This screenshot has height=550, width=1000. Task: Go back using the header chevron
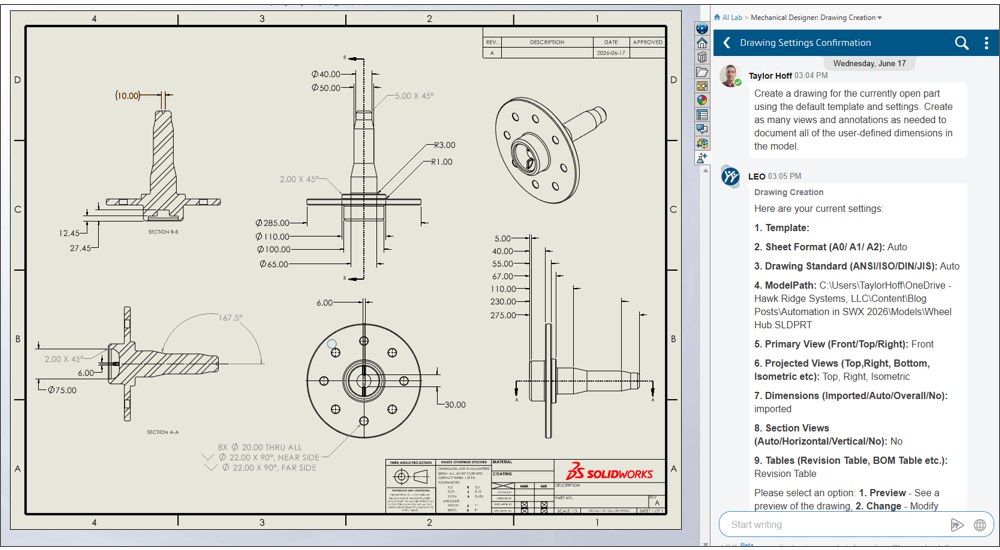[726, 43]
